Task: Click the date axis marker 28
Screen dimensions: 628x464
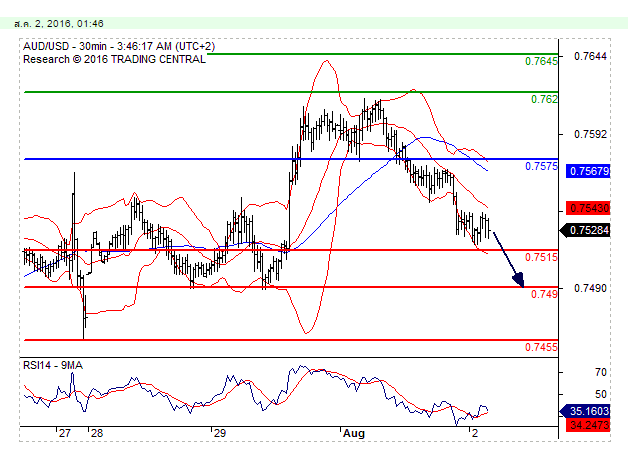Action: pyautogui.click(x=97, y=433)
